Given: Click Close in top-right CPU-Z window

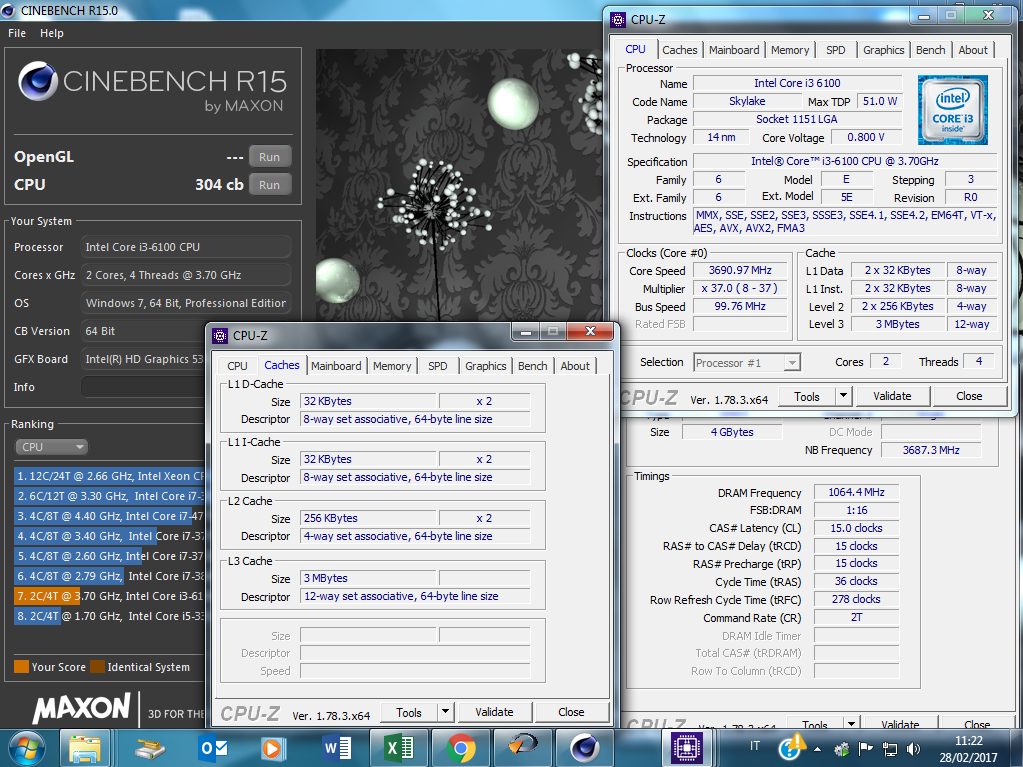Looking at the screenshot, I should coord(969,397).
